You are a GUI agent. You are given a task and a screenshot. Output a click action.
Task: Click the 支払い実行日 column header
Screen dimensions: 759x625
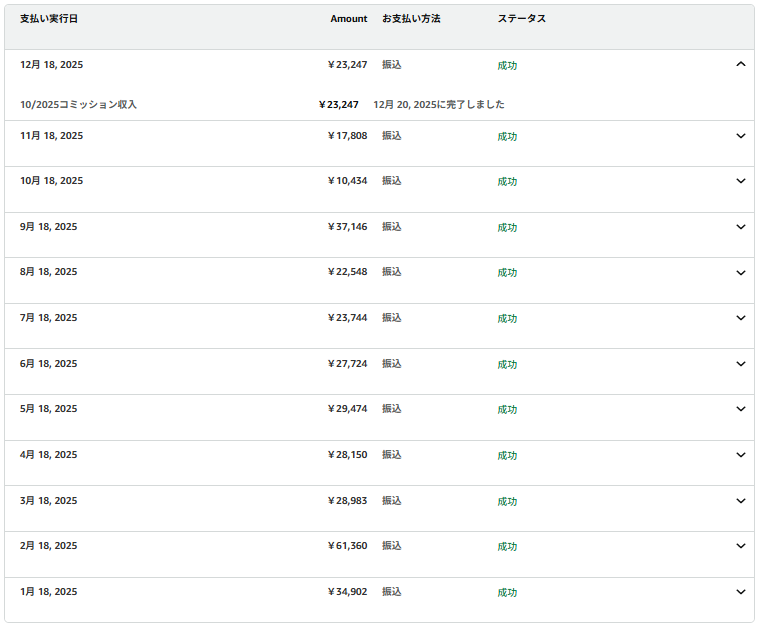click(x=48, y=19)
